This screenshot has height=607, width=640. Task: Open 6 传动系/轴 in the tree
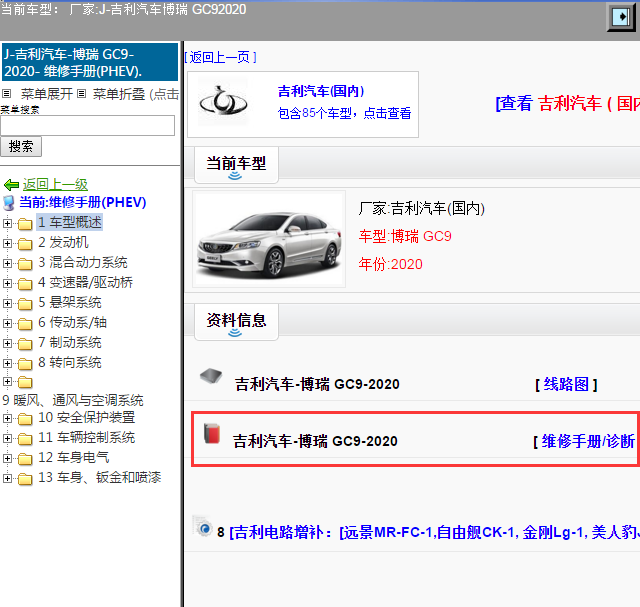(x=72, y=322)
